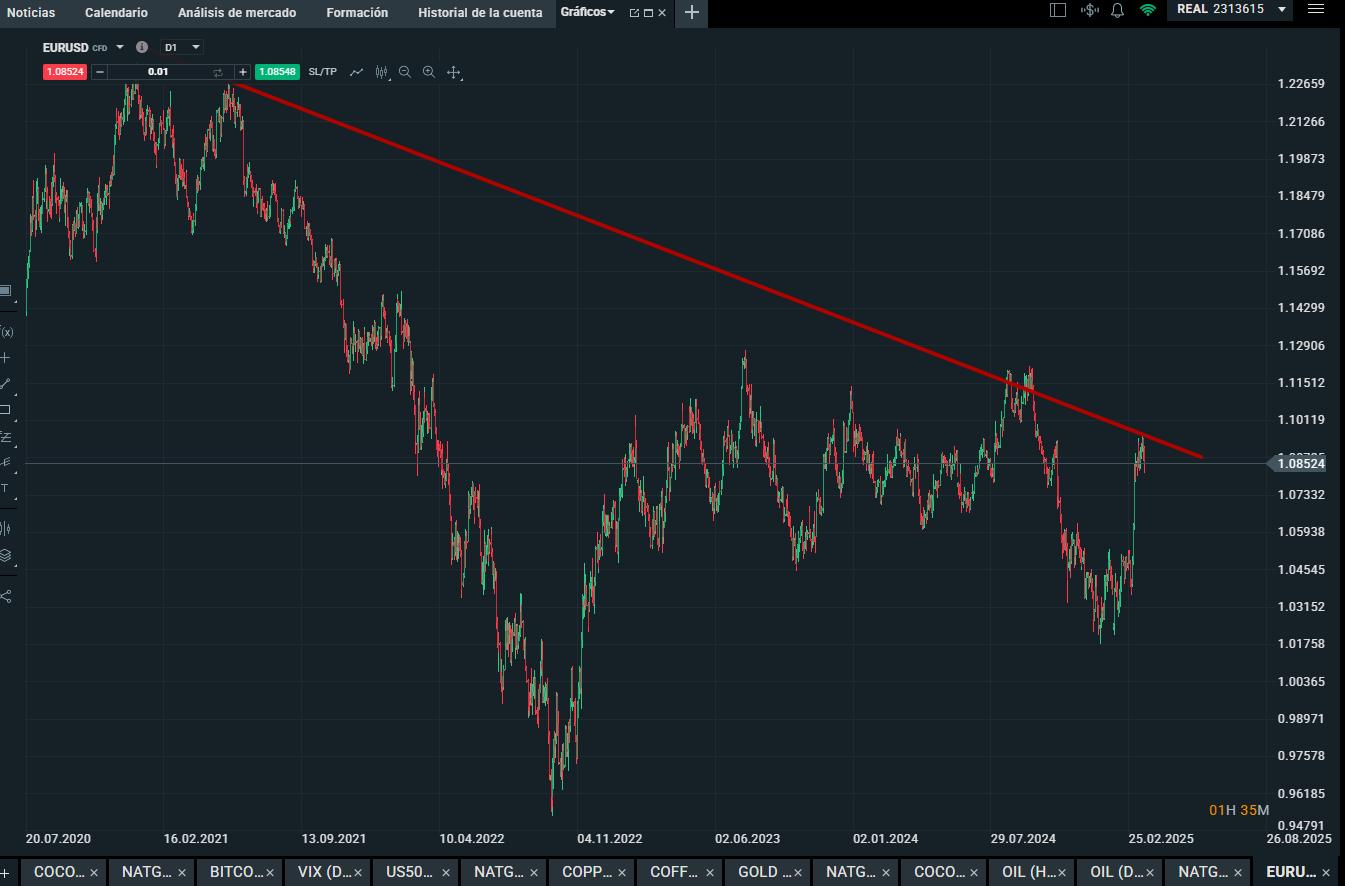1345x886 pixels.
Task: Open the f(x) indicators tool
Action: pyautogui.click(x=6, y=332)
